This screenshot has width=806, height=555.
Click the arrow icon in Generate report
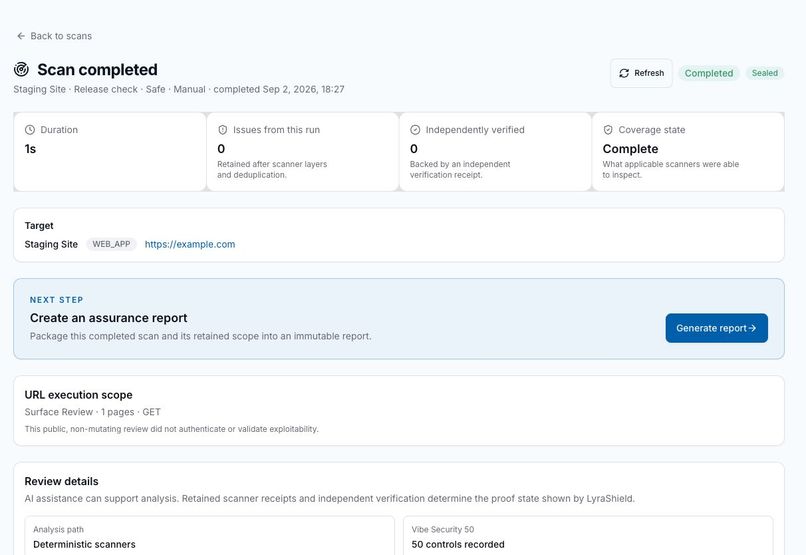tap(753, 328)
